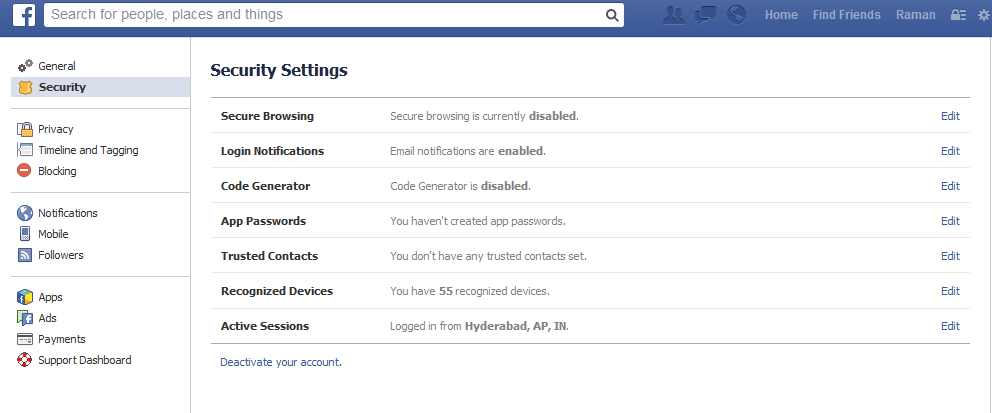The width and height of the screenshot is (992, 413).
Task: Expand Active Sessions Edit link
Action: click(x=950, y=326)
